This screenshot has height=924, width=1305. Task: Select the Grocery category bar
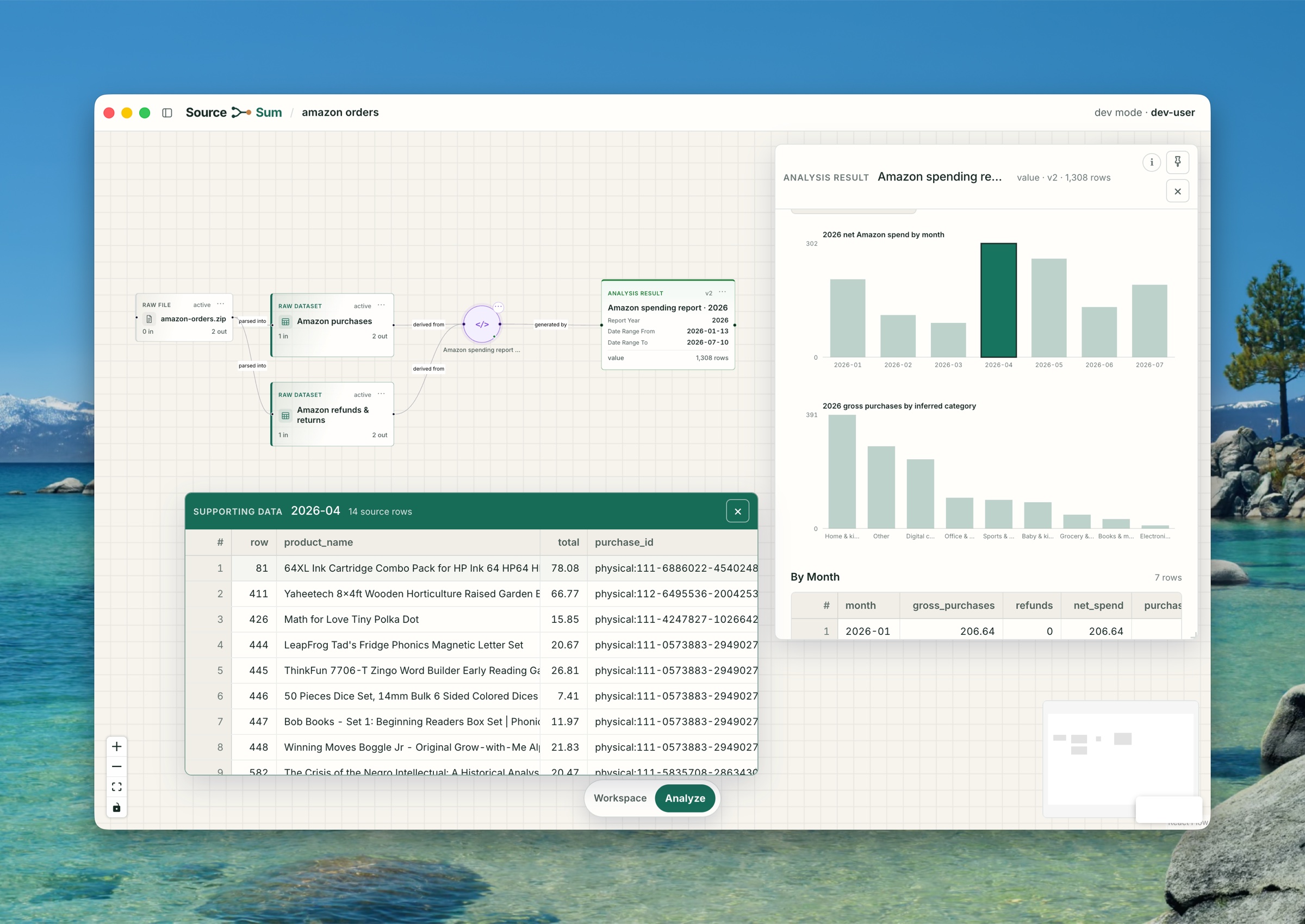pyautogui.click(x=1077, y=522)
